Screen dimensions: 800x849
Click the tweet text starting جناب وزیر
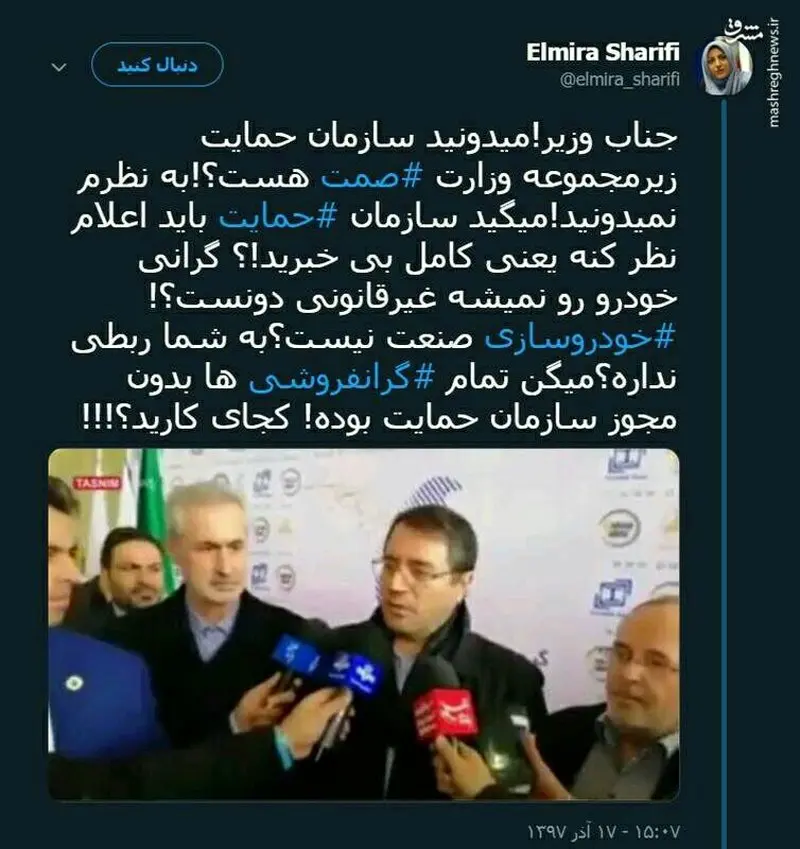[374, 278]
